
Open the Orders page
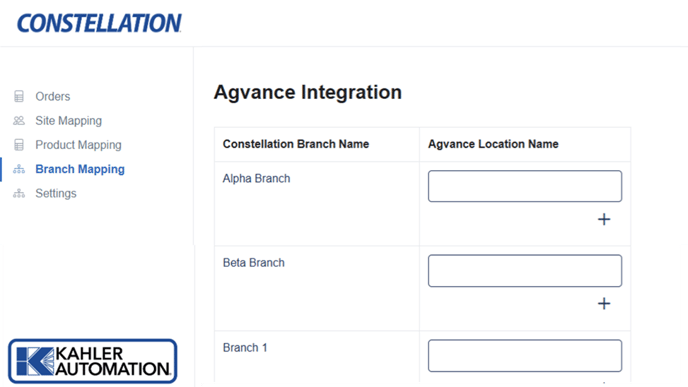click(x=53, y=97)
